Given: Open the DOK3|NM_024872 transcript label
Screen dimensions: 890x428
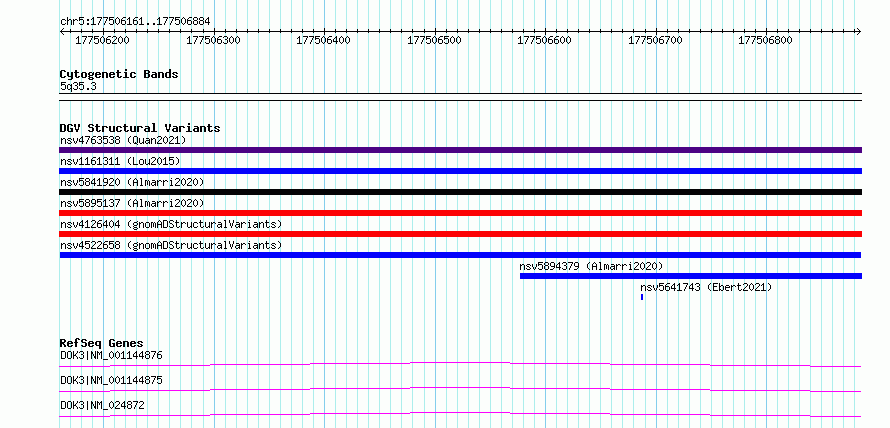Looking at the screenshot, I should (102, 405).
